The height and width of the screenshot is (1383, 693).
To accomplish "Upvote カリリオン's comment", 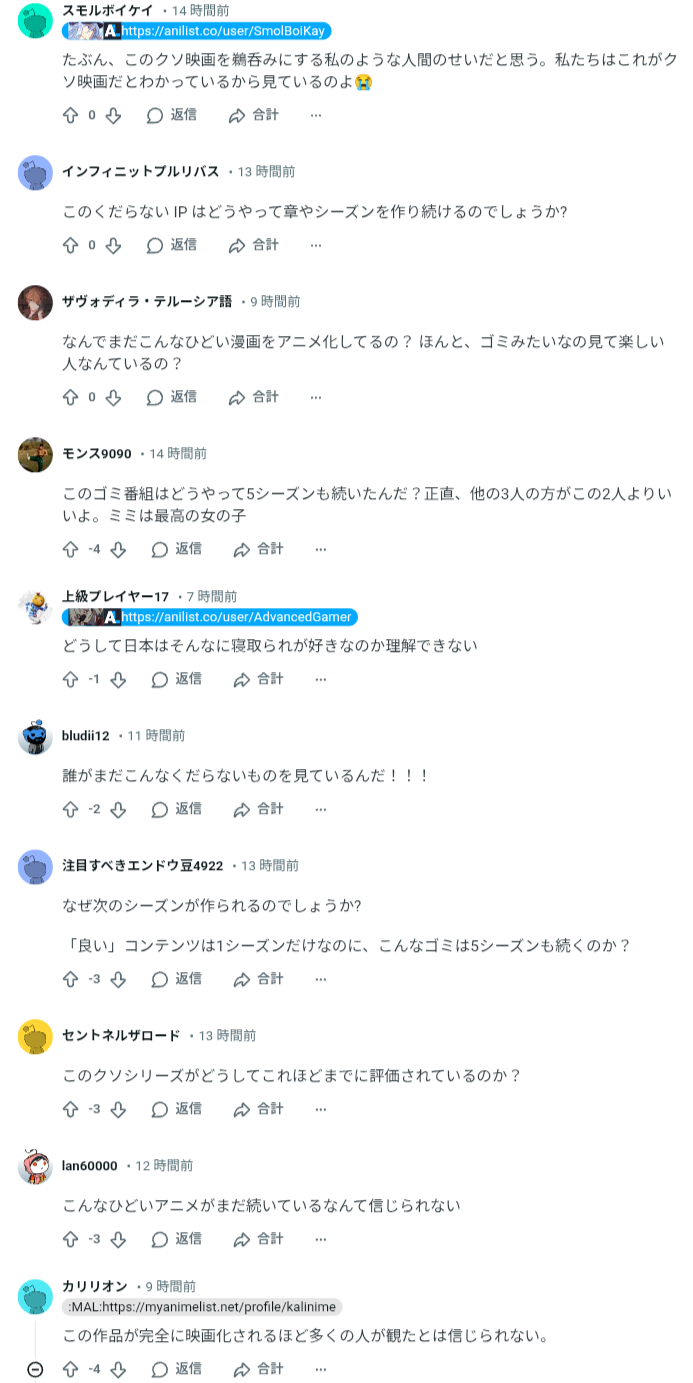I will (70, 1369).
